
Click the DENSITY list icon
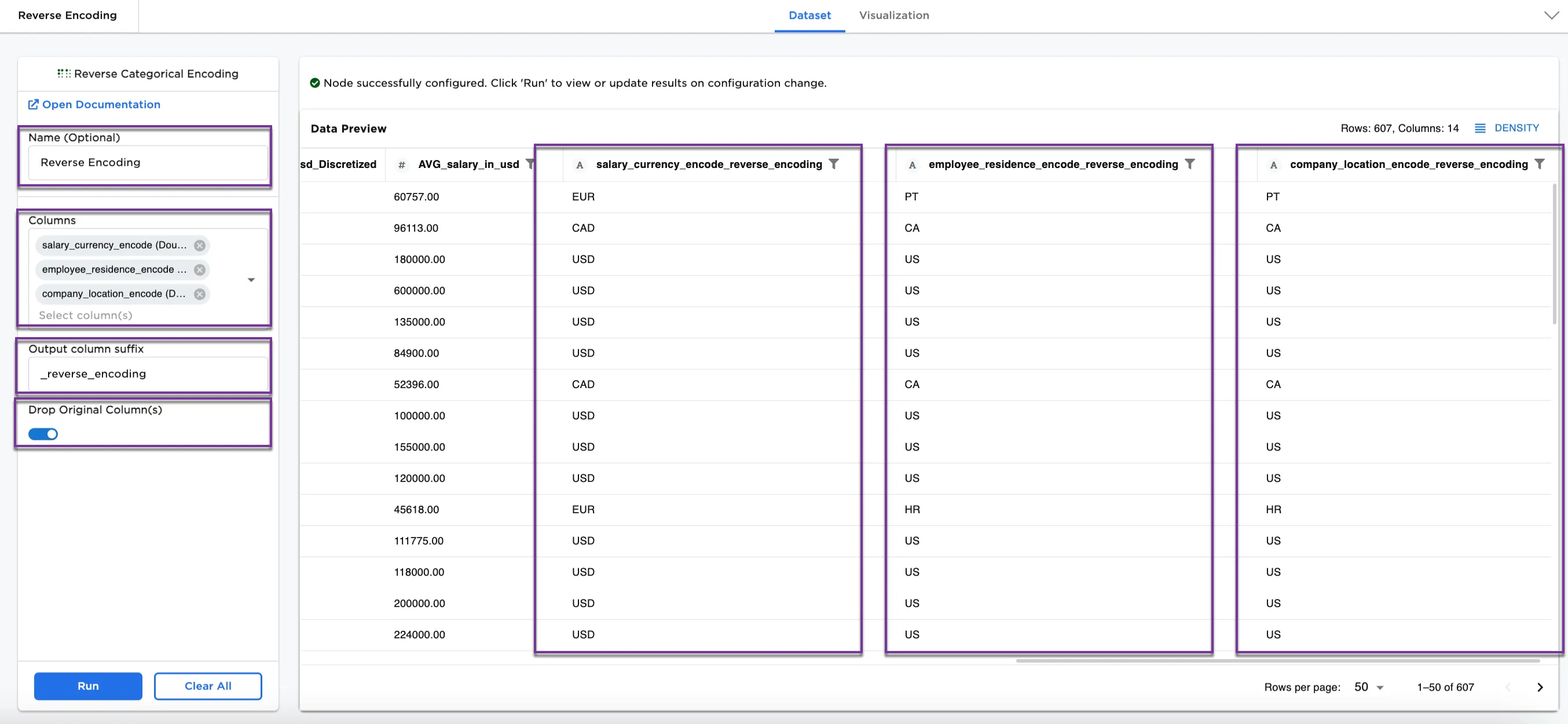coord(1481,128)
